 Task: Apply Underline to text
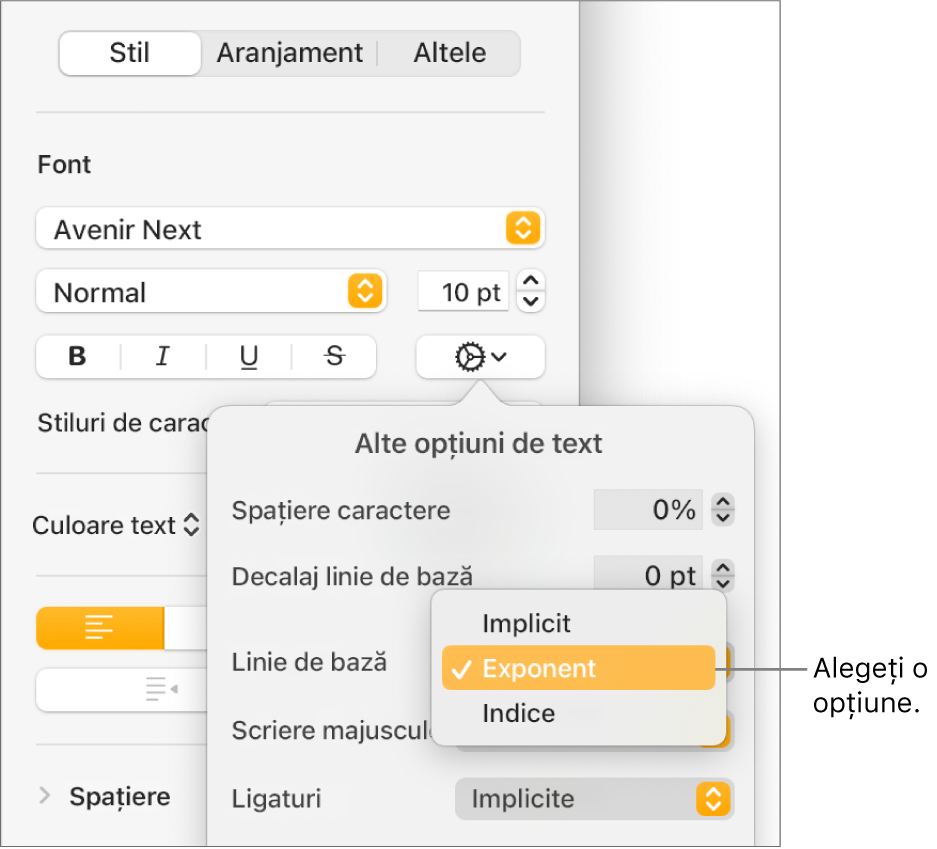(249, 357)
